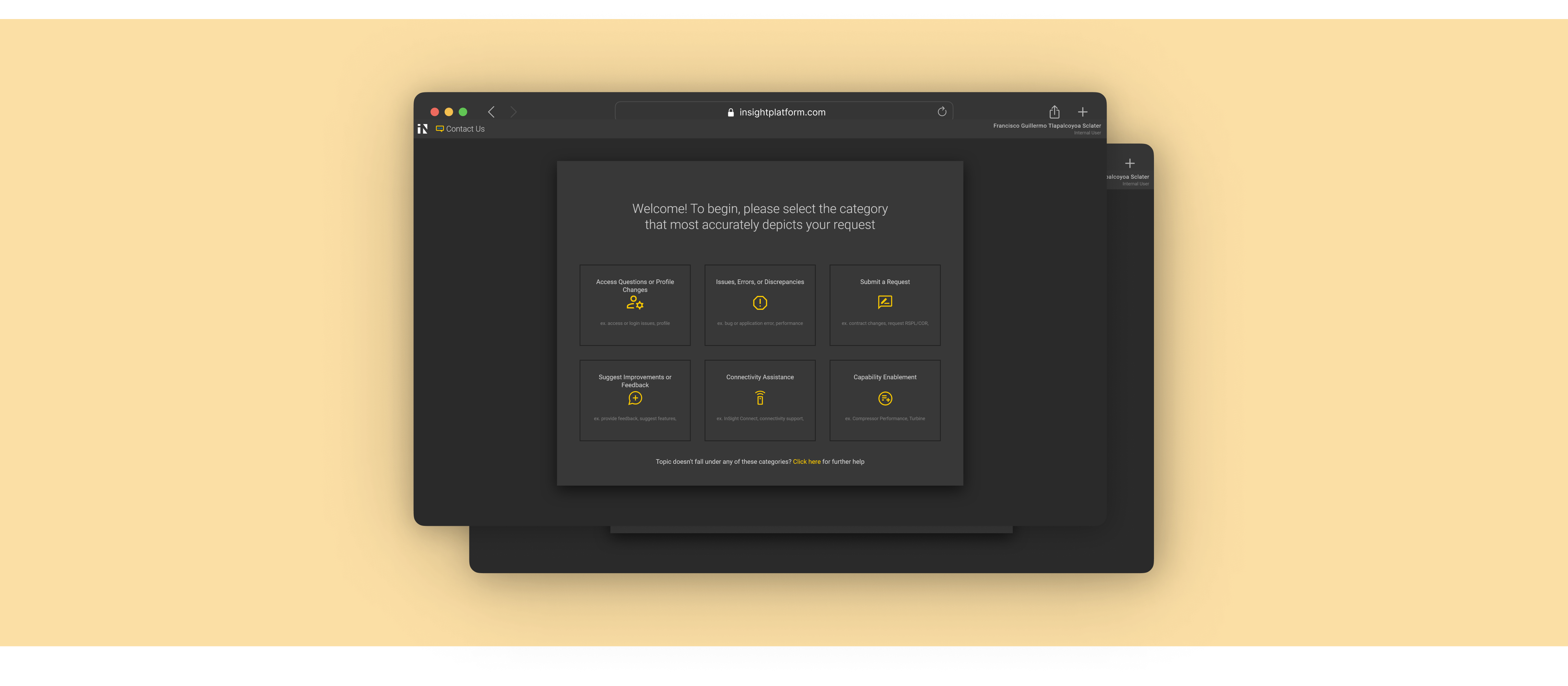Reload the page with refresh icon
1568x686 pixels.
point(942,111)
